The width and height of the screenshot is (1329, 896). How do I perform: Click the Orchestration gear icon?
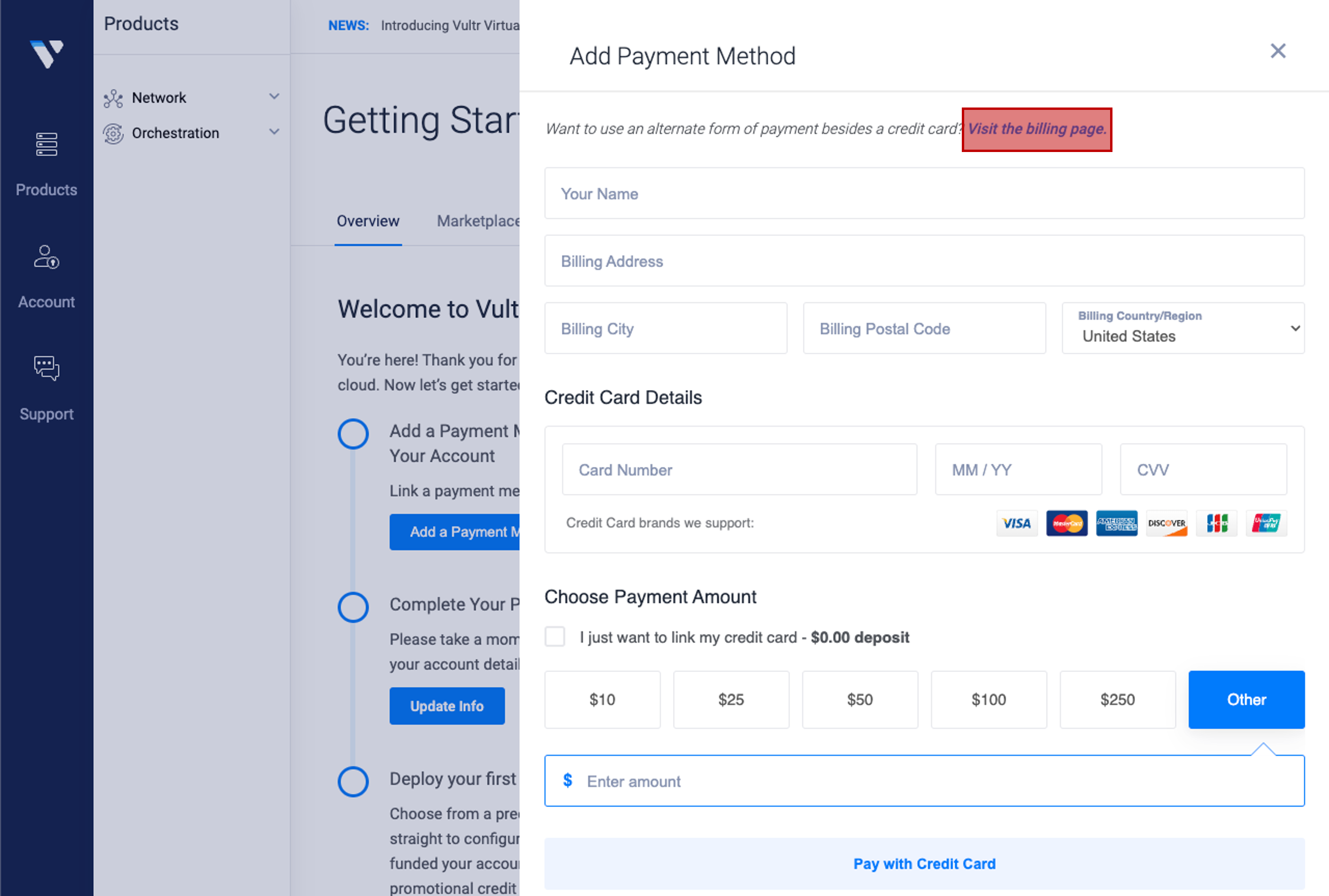[113, 134]
